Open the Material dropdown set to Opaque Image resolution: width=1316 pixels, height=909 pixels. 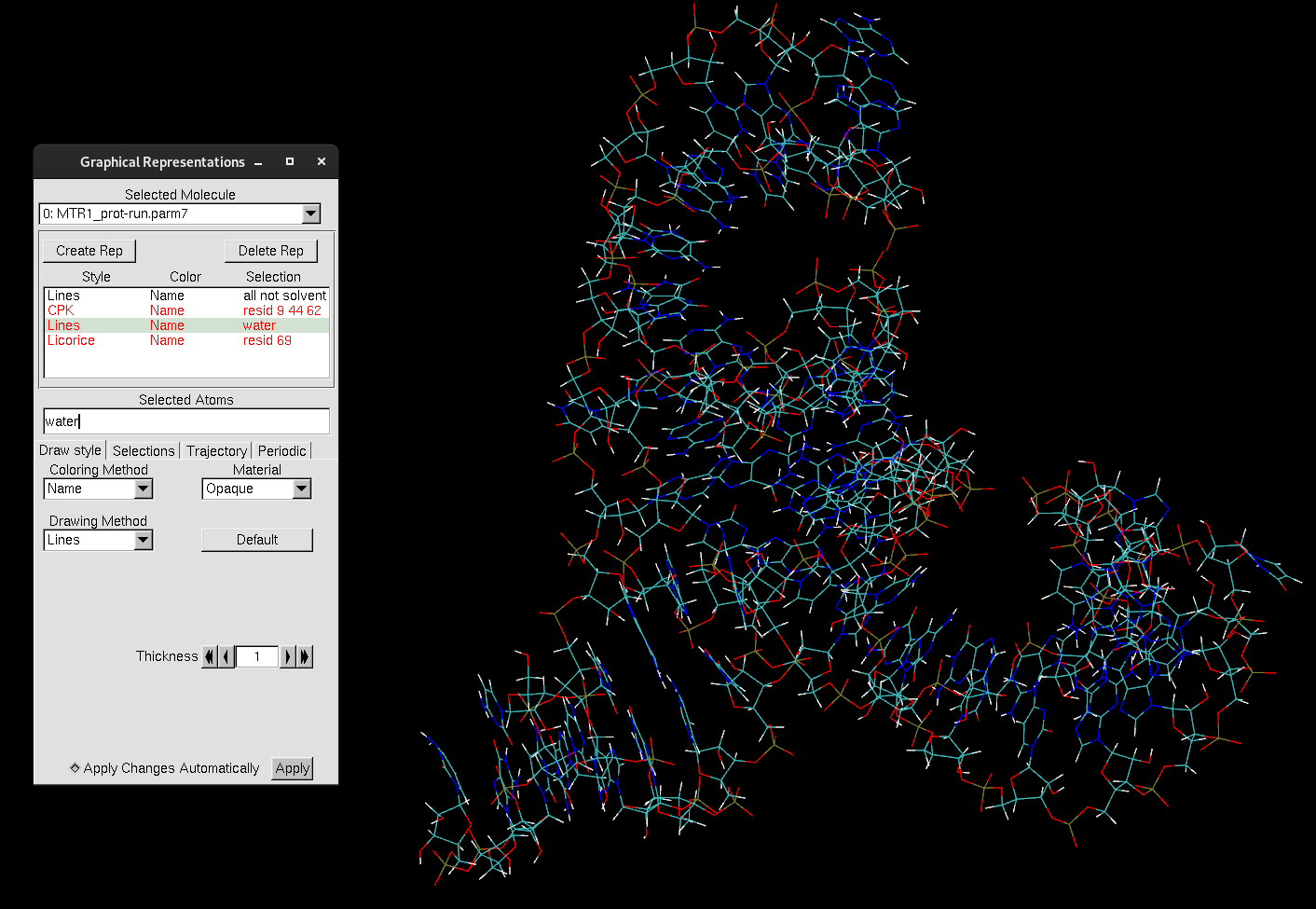click(x=301, y=489)
